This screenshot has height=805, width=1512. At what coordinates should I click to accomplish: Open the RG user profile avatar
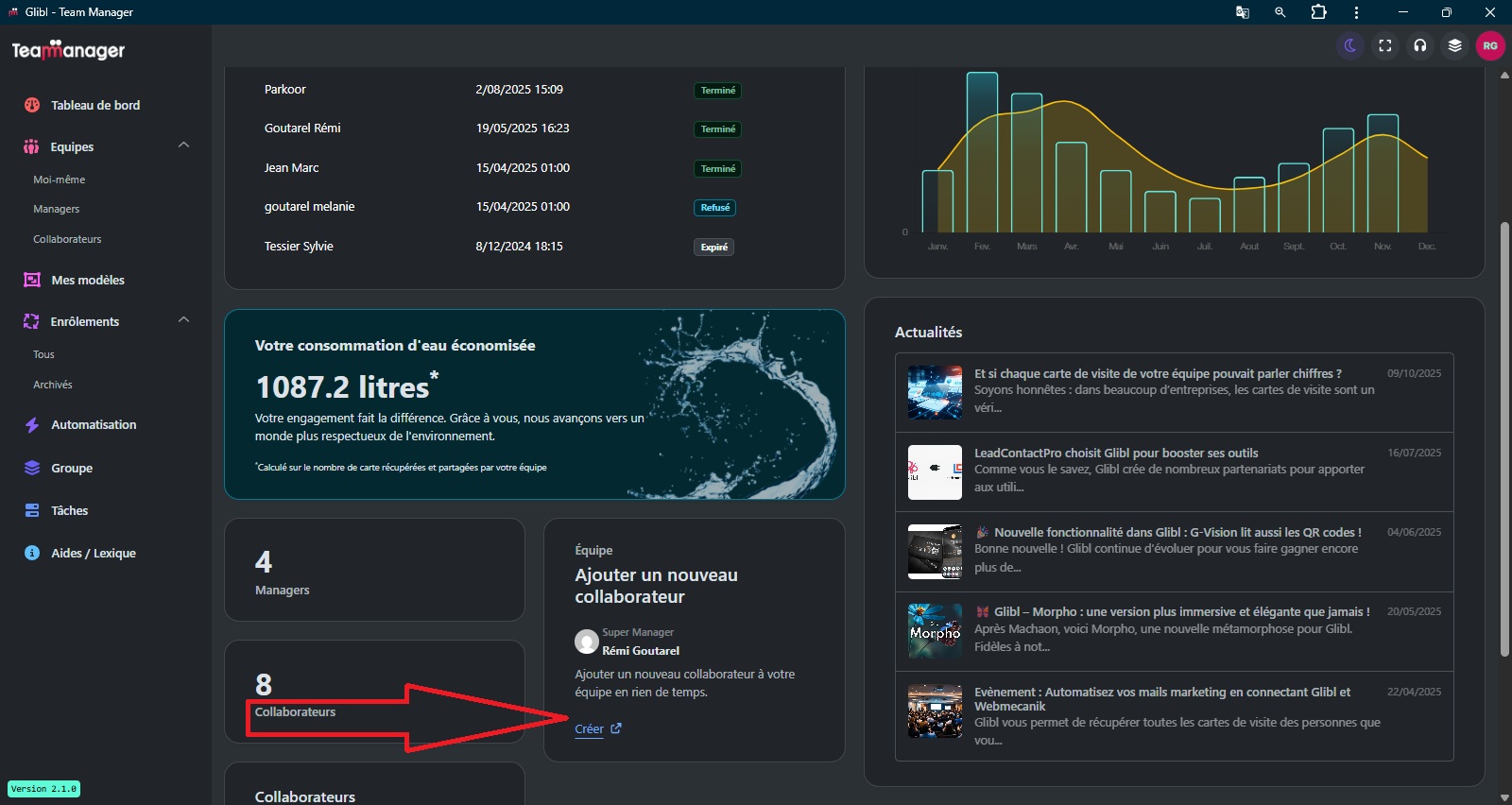tap(1490, 45)
